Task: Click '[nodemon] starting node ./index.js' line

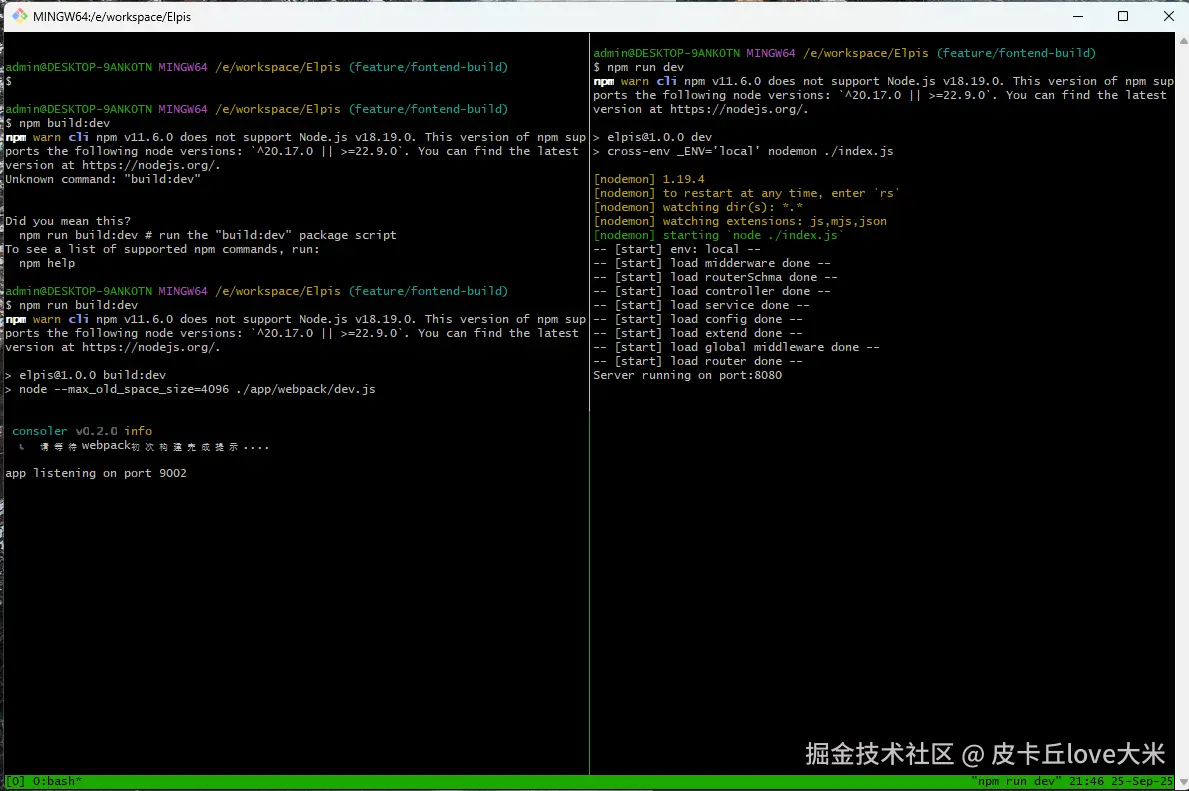Action: pos(719,236)
